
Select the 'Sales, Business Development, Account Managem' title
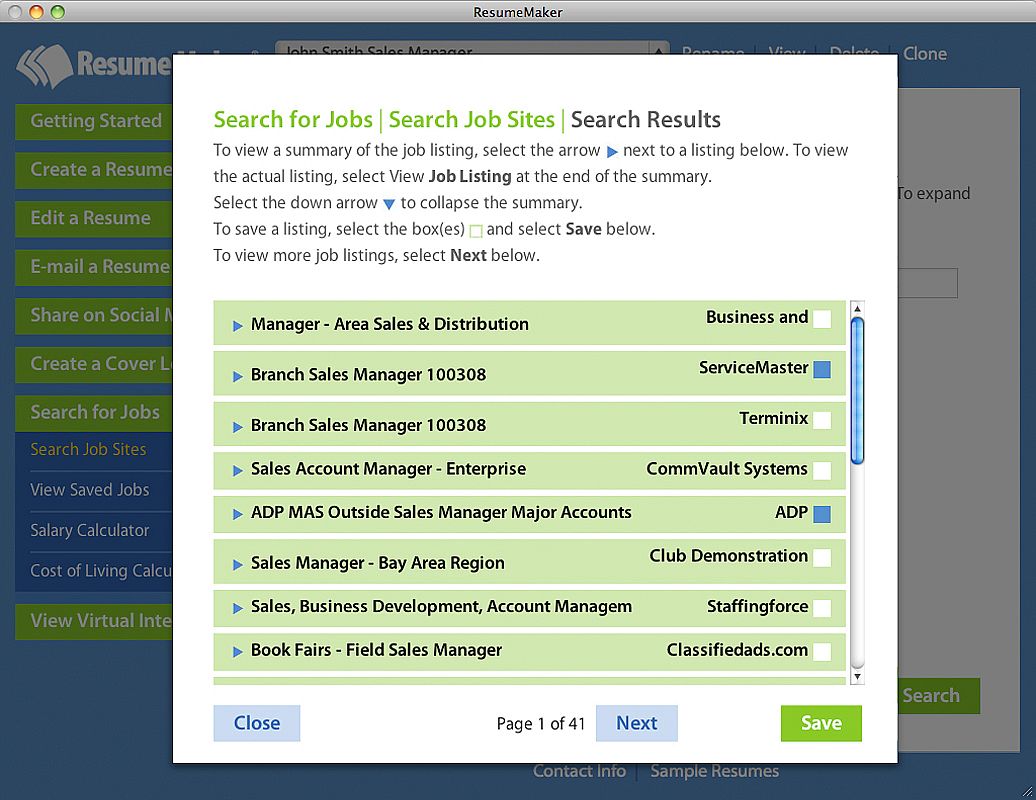pos(441,606)
